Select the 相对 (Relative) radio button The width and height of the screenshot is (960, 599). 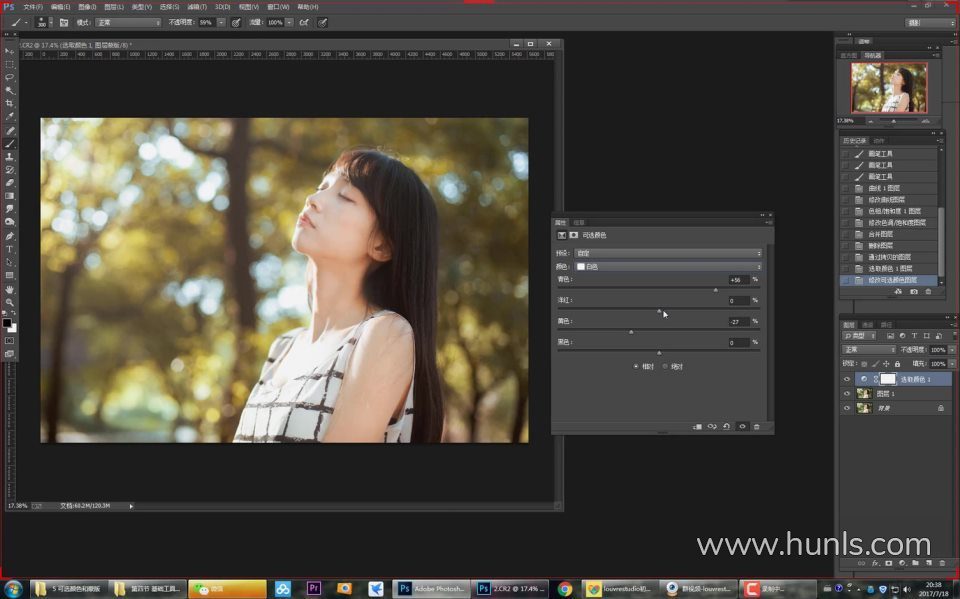pos(636,366)
